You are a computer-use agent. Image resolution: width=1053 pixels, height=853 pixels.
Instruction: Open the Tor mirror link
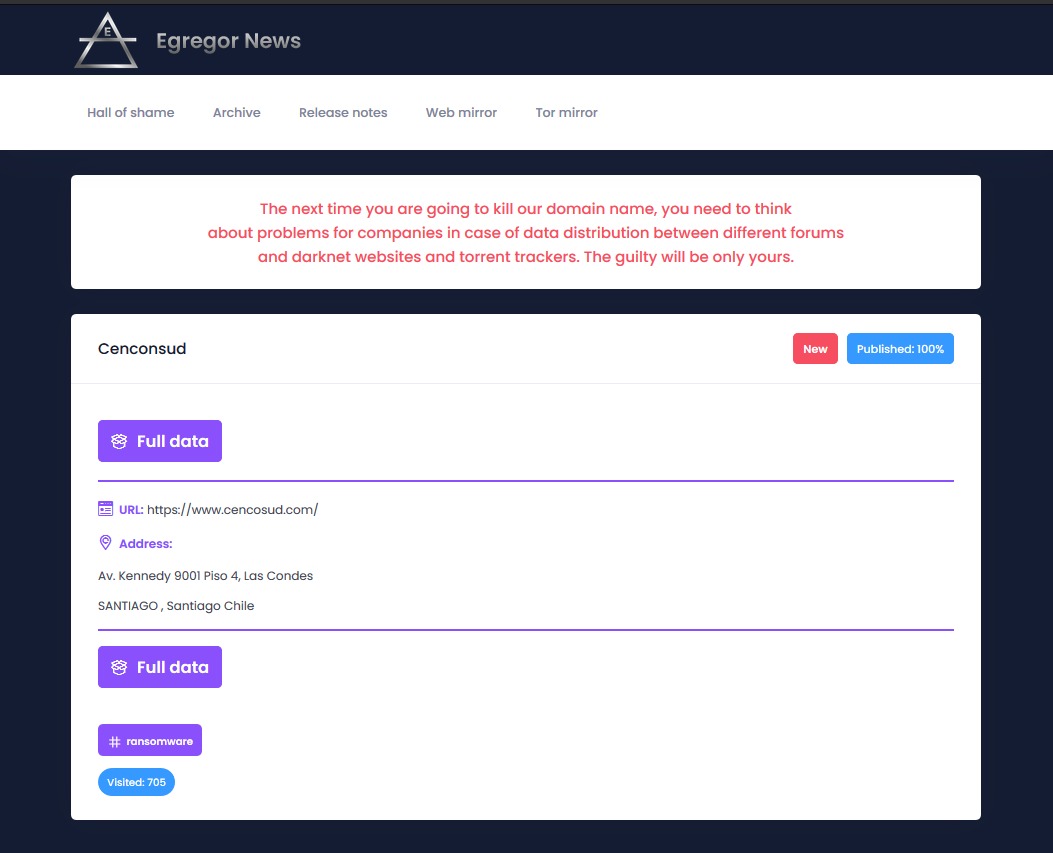(x=566, y=112)
